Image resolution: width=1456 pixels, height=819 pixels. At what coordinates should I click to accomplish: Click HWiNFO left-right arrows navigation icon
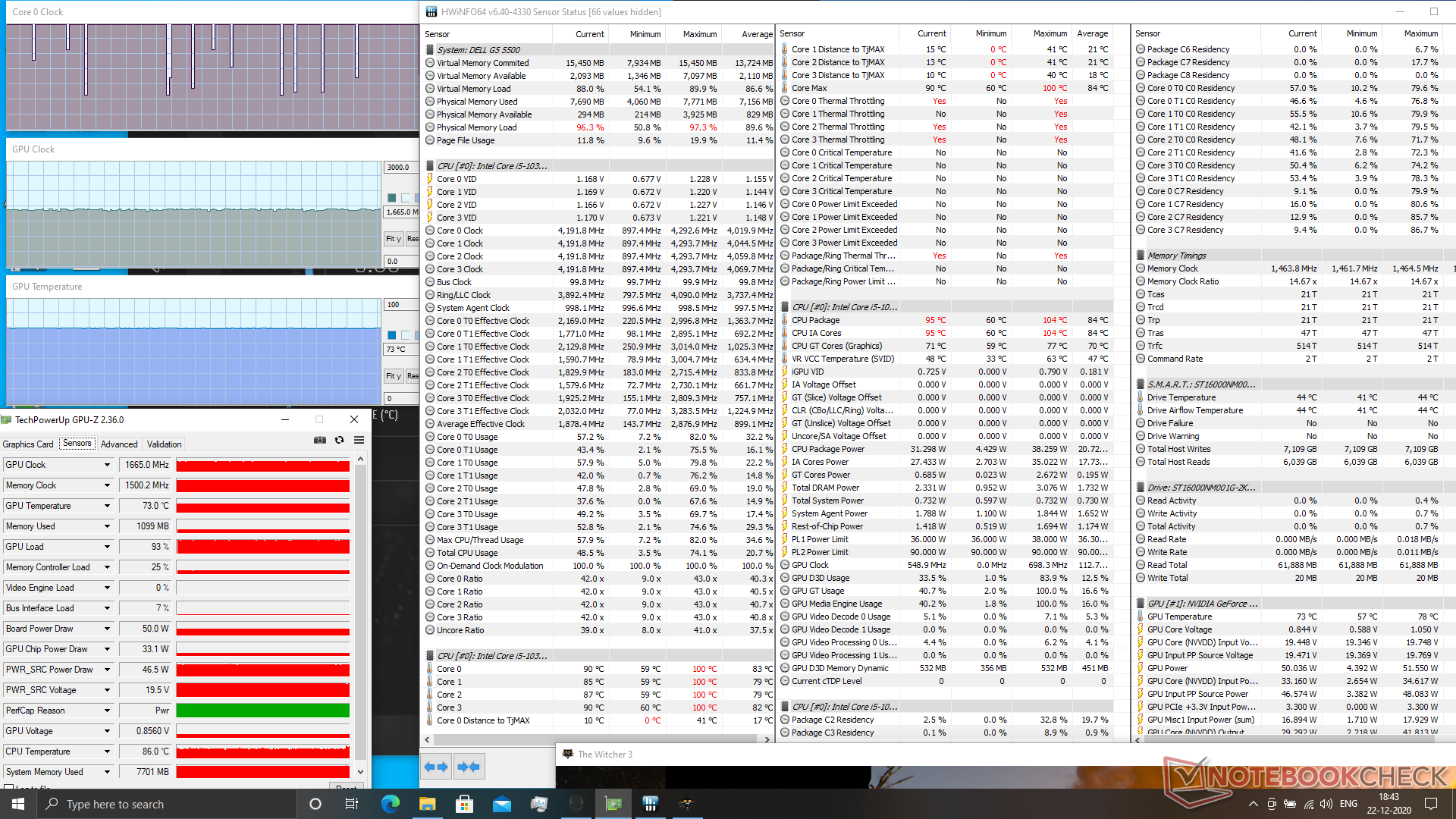click(436, 767)
